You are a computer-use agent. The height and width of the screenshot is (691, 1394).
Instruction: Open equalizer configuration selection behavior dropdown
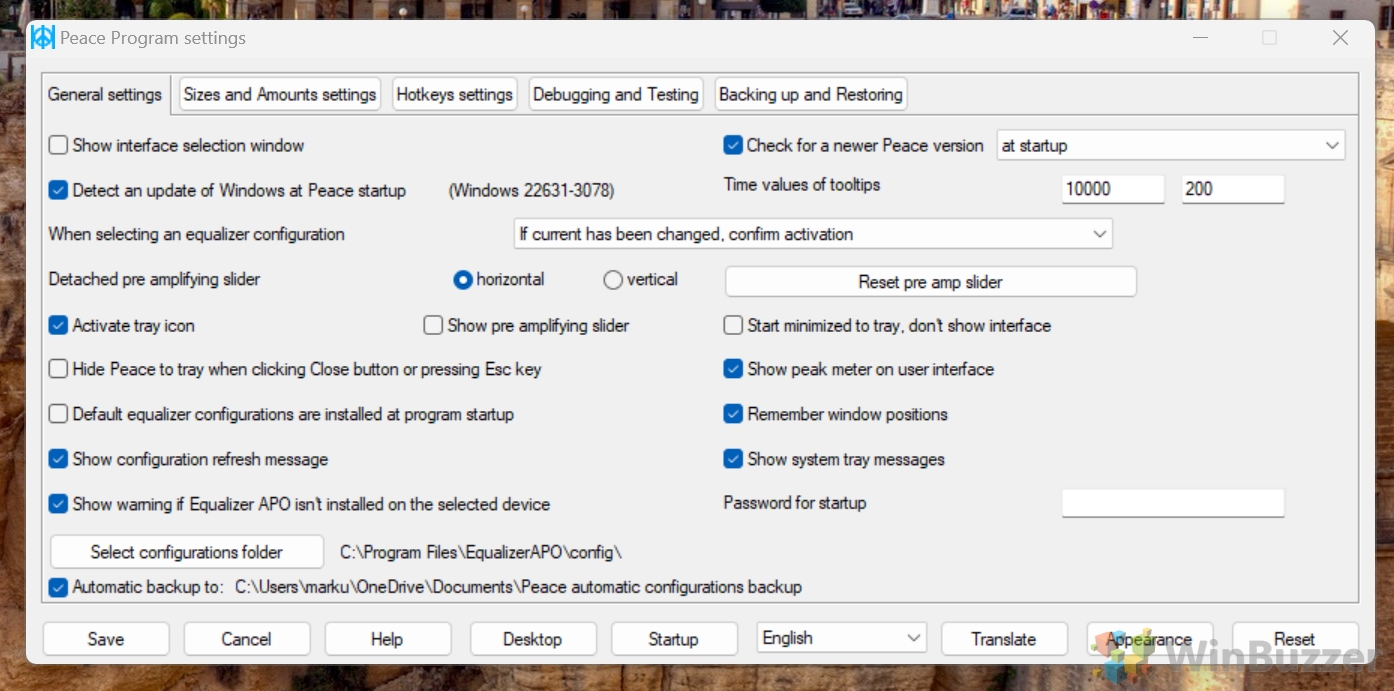coord(813,234)
